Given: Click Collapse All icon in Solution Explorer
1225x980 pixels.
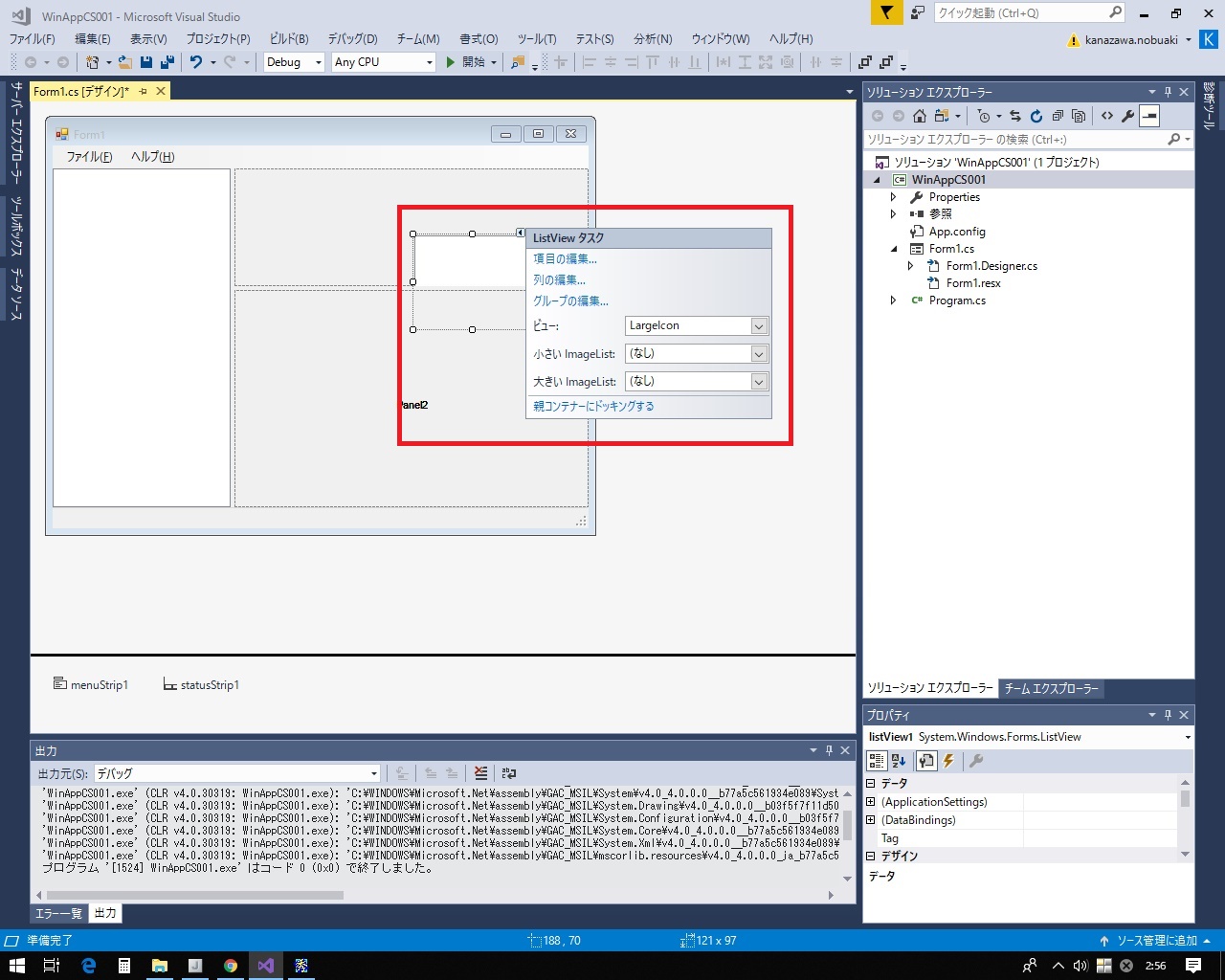Looking at the screenshot, I should pyautogui.click(x=1058, y=116).
